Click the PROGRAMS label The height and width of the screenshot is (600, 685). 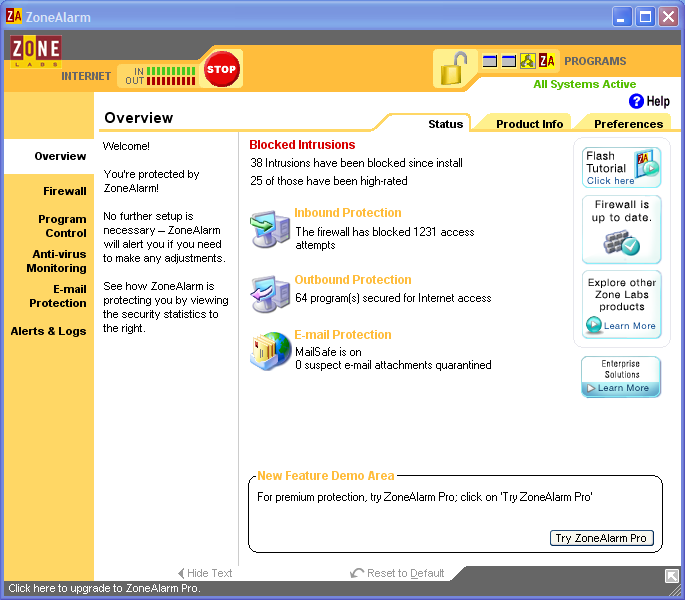pos(595,61)
